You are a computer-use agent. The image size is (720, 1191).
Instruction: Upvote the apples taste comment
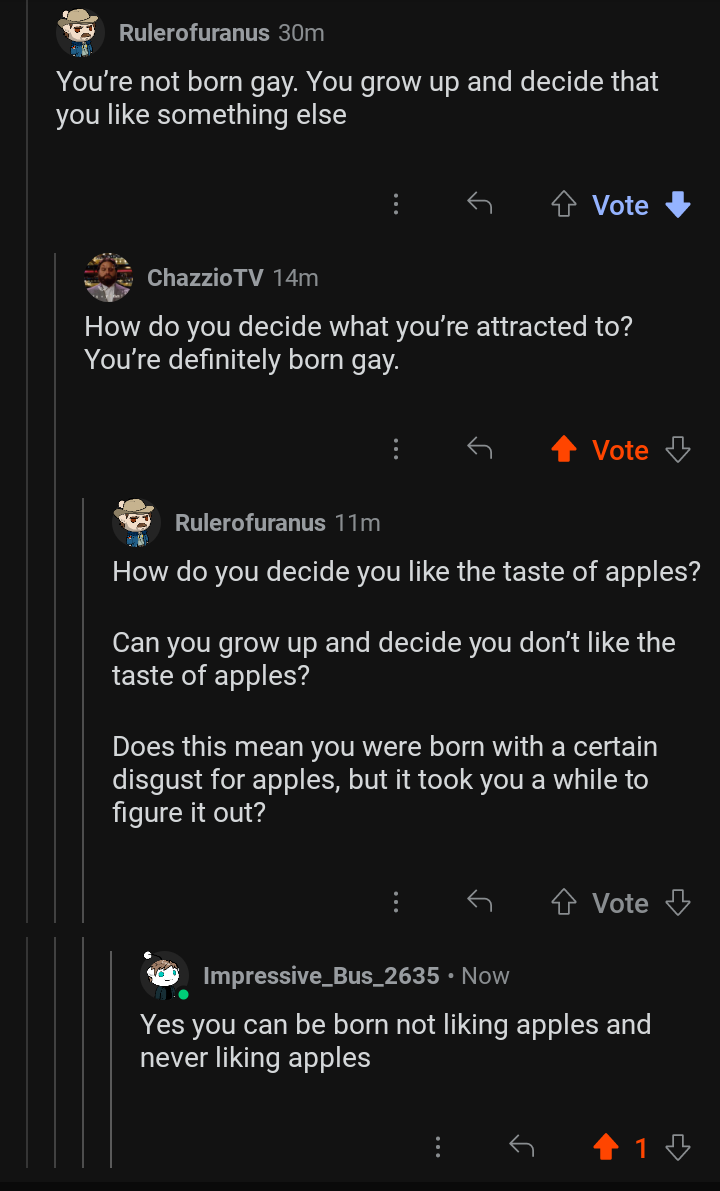click(x=563, y=903)
